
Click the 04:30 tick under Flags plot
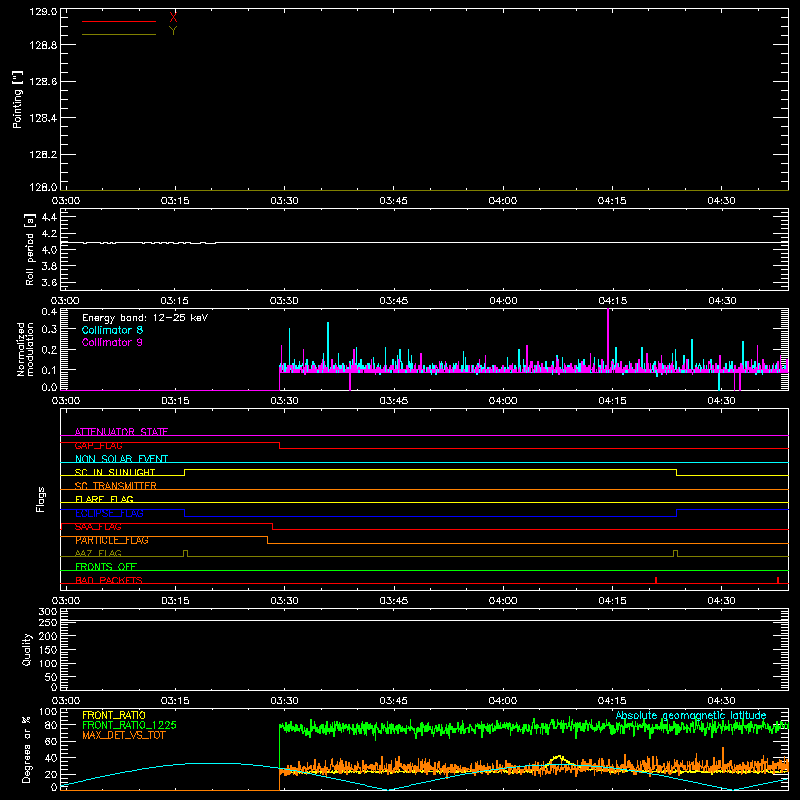pos(721,601)
